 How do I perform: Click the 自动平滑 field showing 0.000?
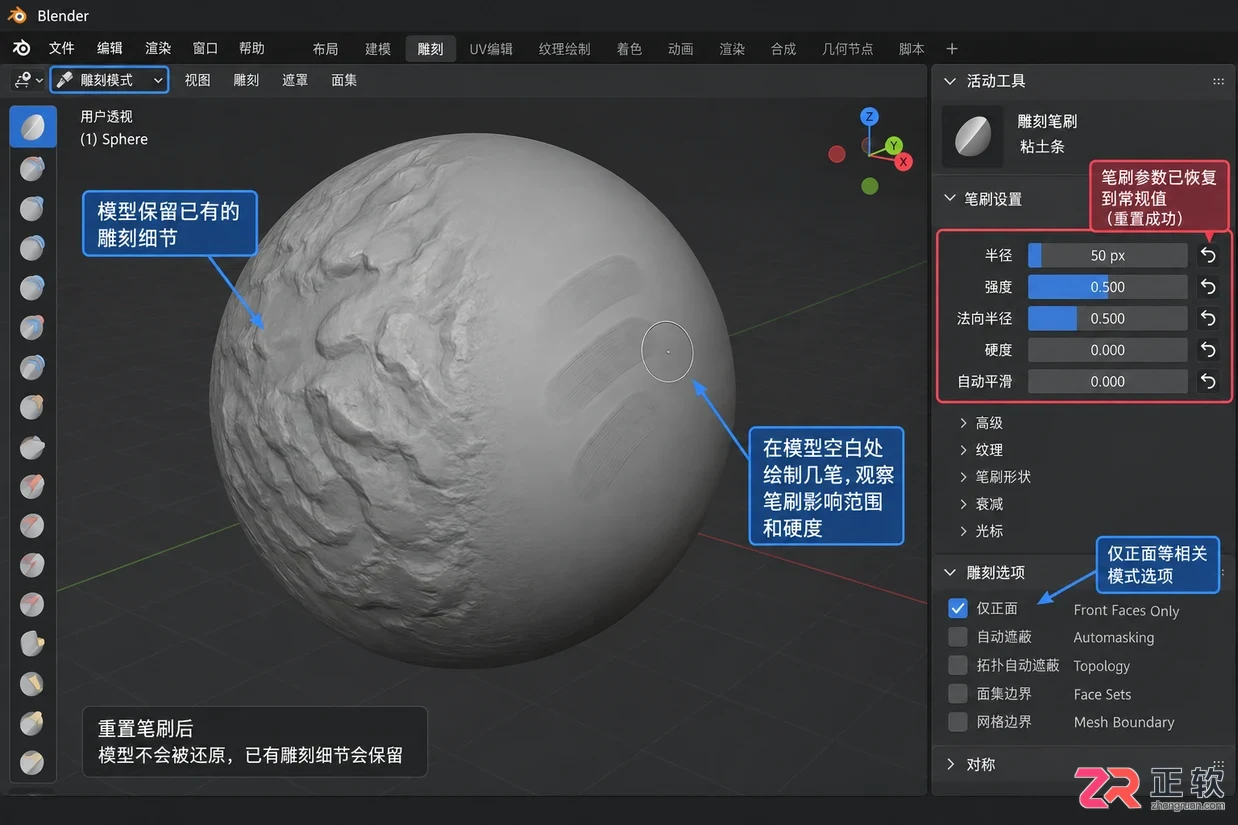pos(1108,381)
